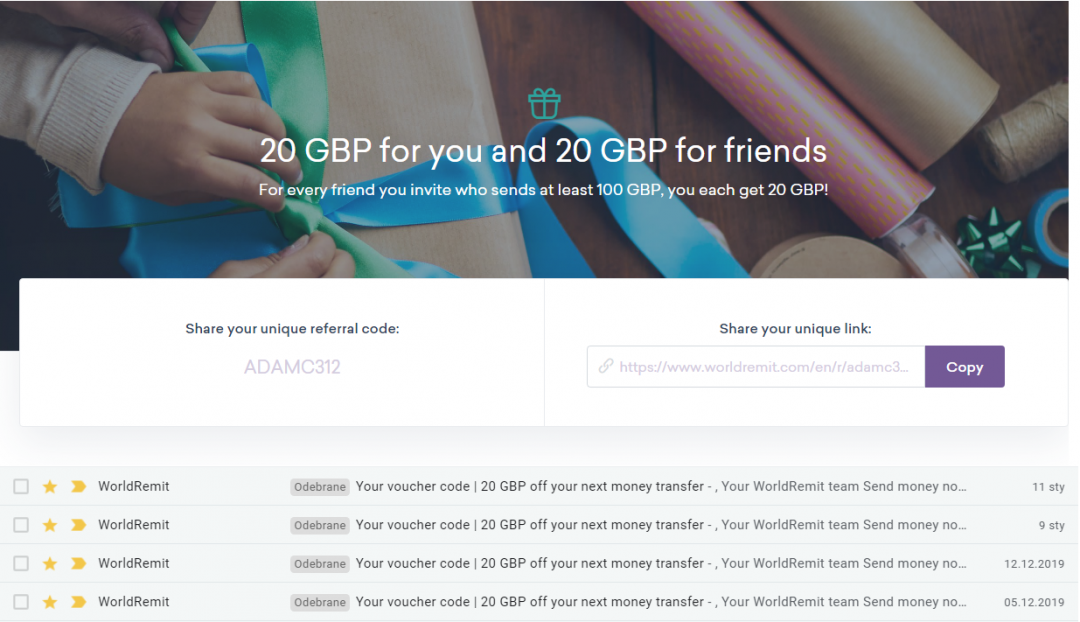Click the referral code ADAMC312
The width and height of the screenshot is (1080, 622).
[x=292, y=367]
